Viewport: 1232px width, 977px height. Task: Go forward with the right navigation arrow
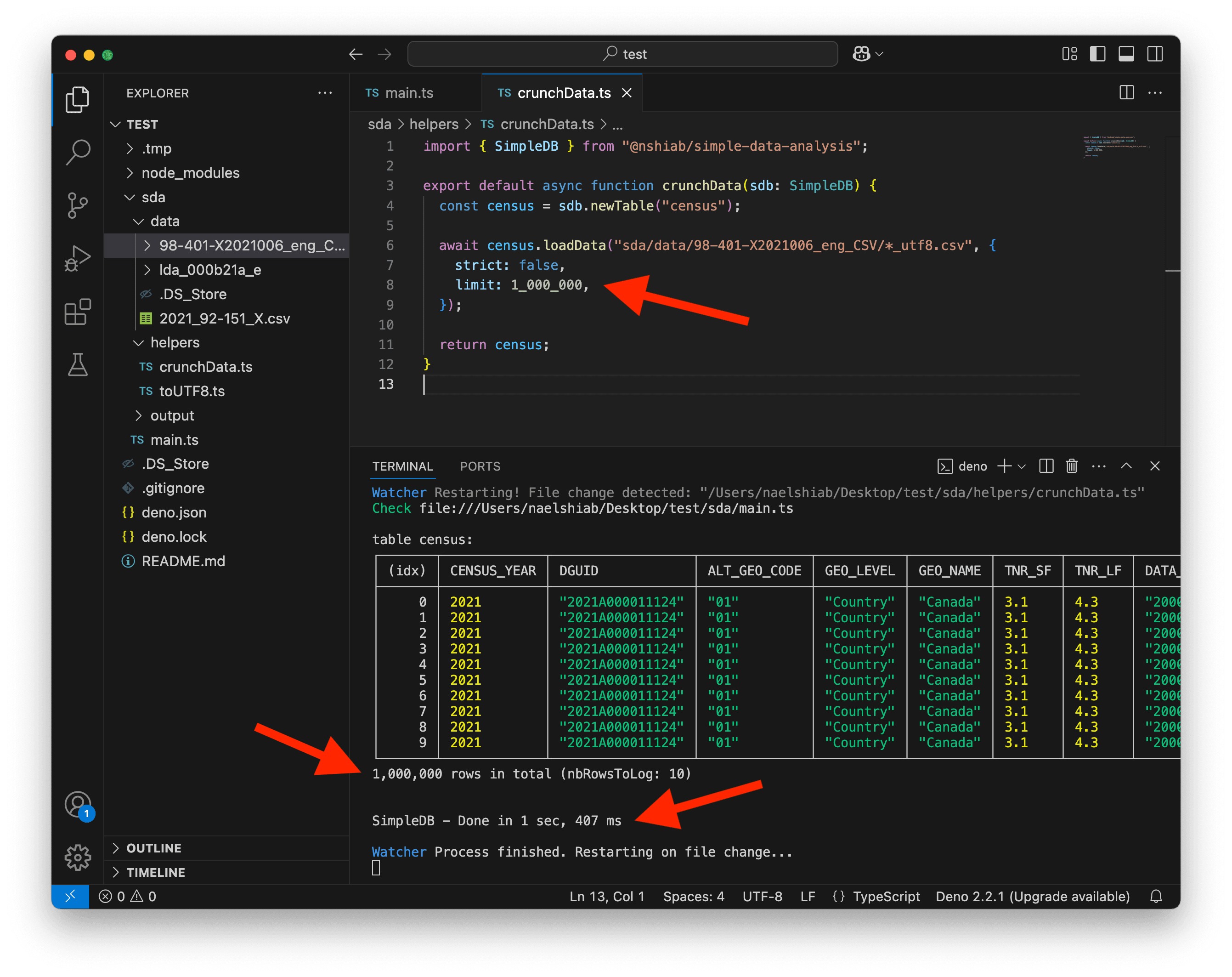point(384,54)
